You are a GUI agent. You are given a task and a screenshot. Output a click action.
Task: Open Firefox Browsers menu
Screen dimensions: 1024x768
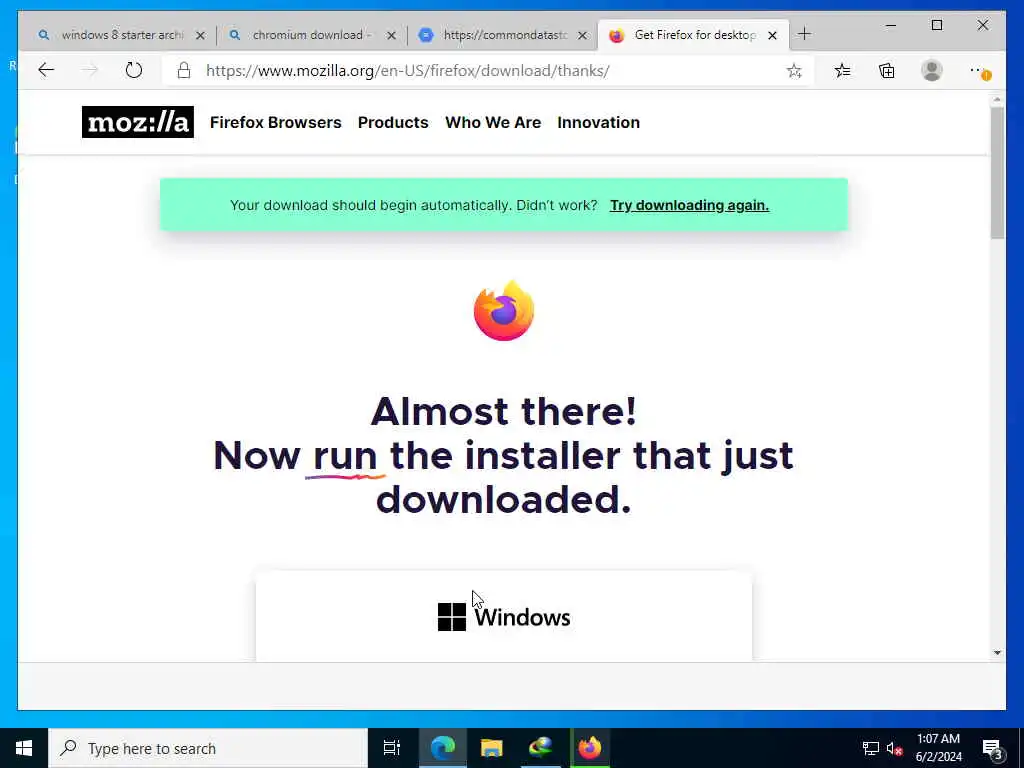pos(276,122)
